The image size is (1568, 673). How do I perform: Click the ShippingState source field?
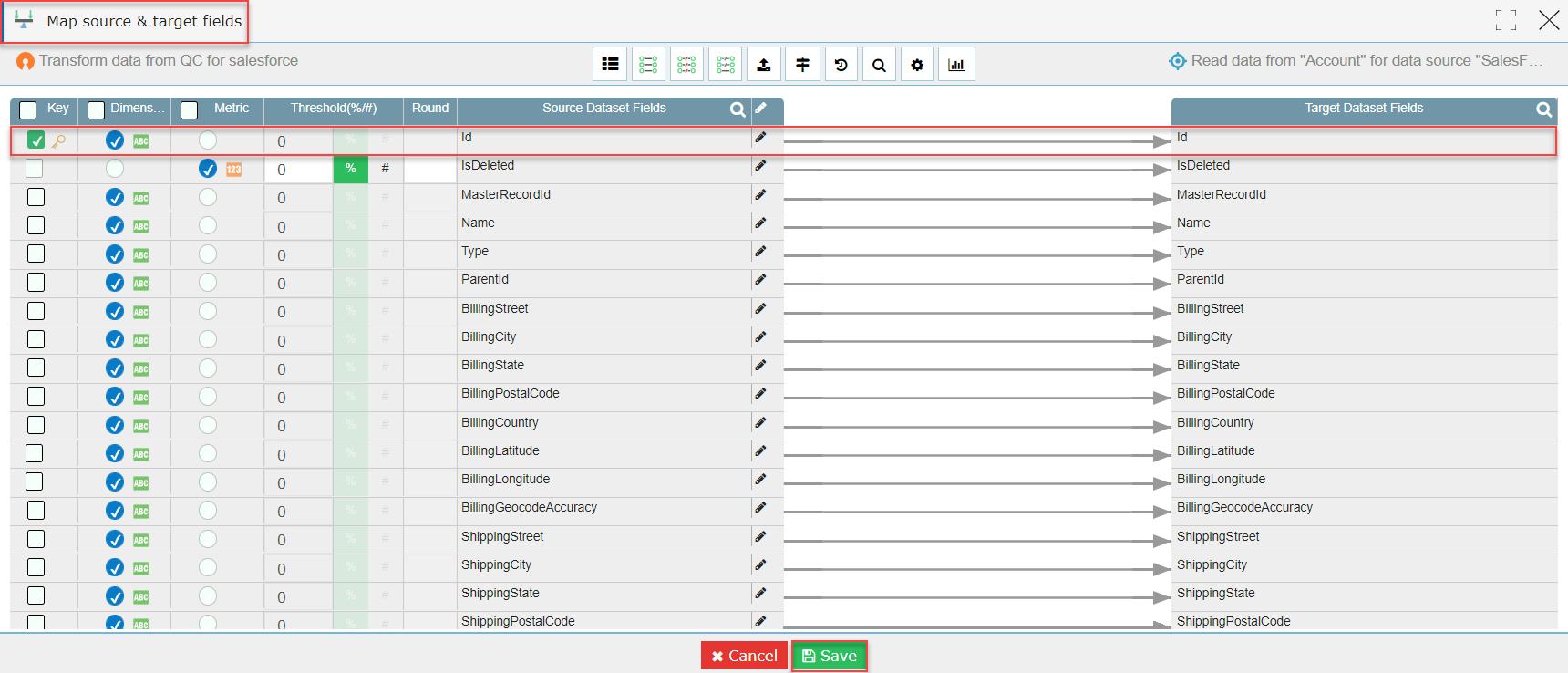coord(500,593)
